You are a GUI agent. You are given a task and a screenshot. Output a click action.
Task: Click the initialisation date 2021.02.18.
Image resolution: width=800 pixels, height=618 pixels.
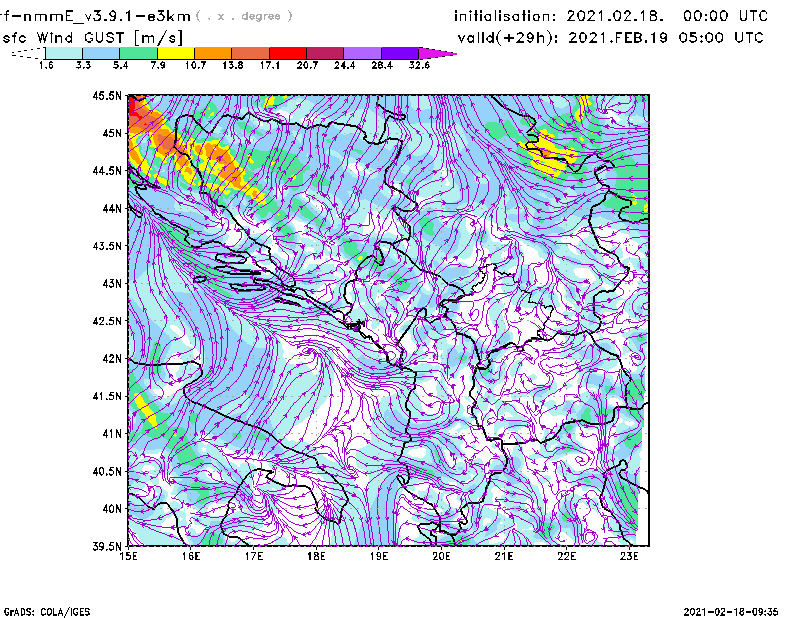[x=615, y=16]
